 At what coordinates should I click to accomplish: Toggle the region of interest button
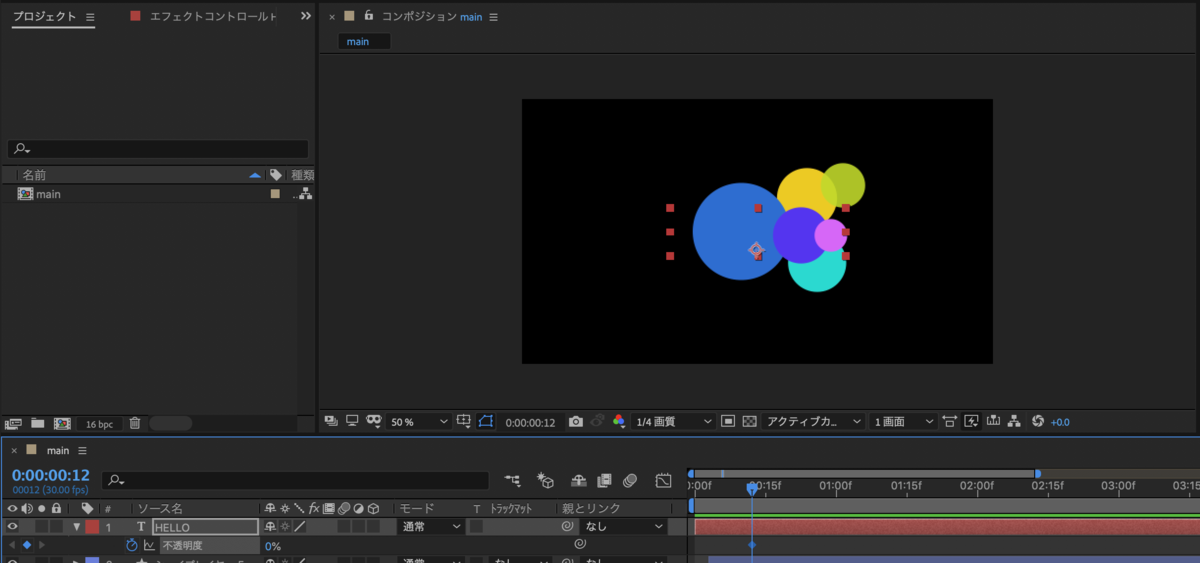point(728,422)
